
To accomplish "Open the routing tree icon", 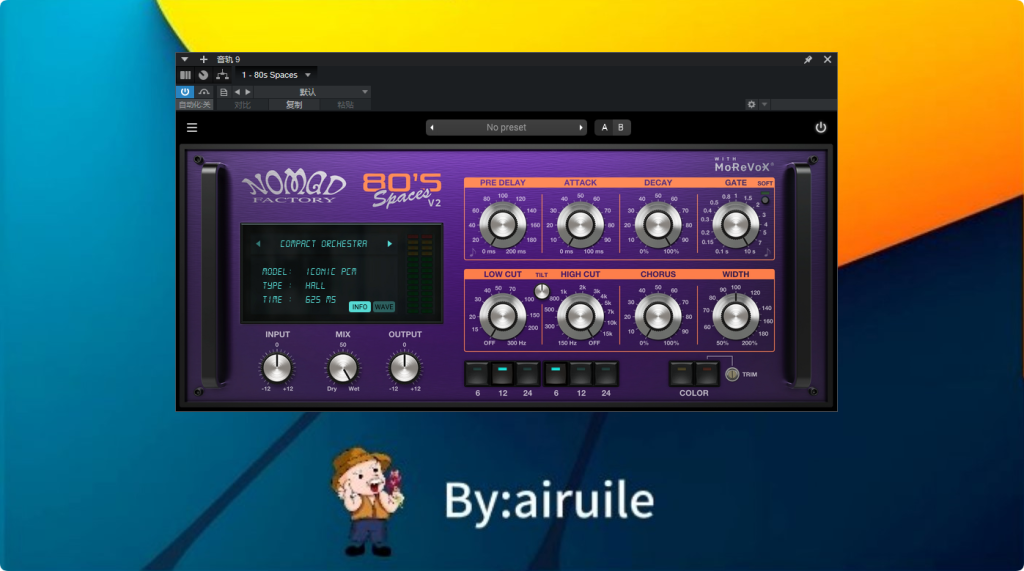I will (223, 75).
